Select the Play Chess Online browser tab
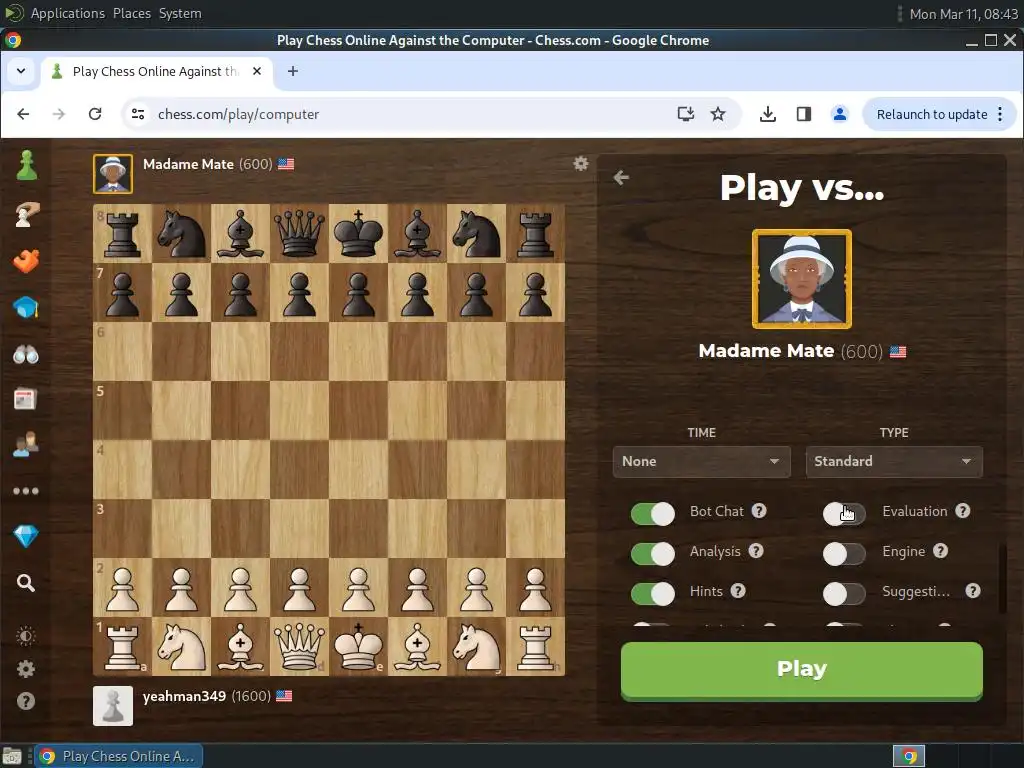The image size is (1024, 768). tap(155, 71)
